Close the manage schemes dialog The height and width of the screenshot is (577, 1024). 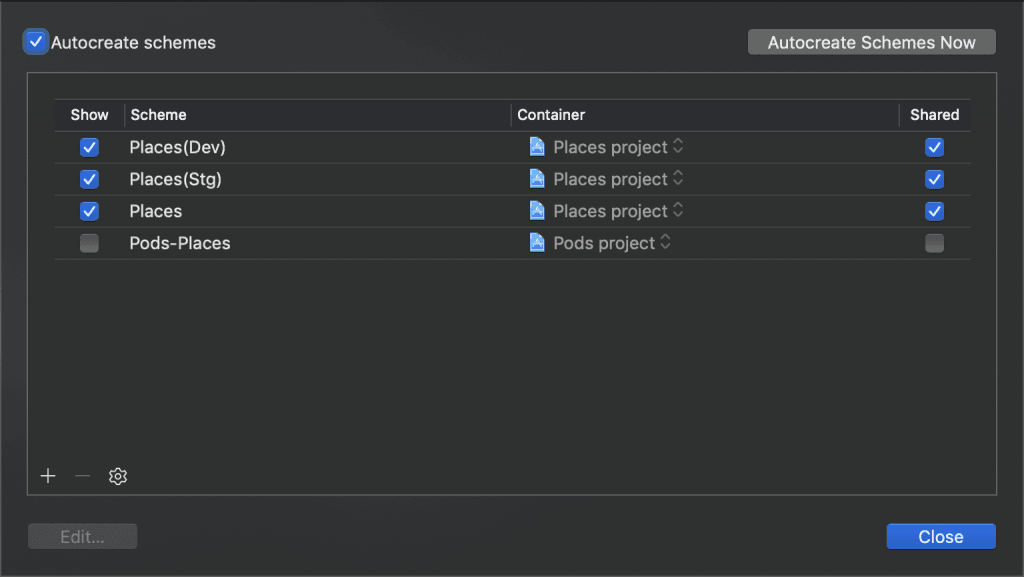pyautogui.click(x=940, y=537)
